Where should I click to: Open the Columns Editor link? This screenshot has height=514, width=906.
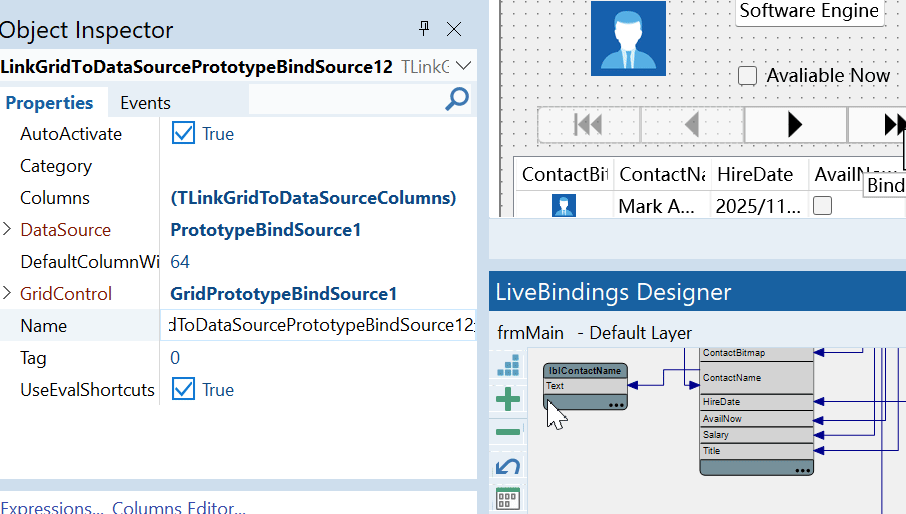[178, 508]
